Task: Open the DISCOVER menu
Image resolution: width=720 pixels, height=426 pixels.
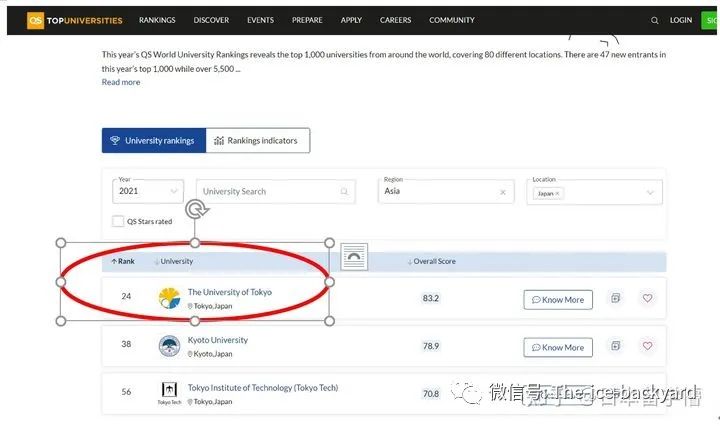Action: (x=211, y=20)
